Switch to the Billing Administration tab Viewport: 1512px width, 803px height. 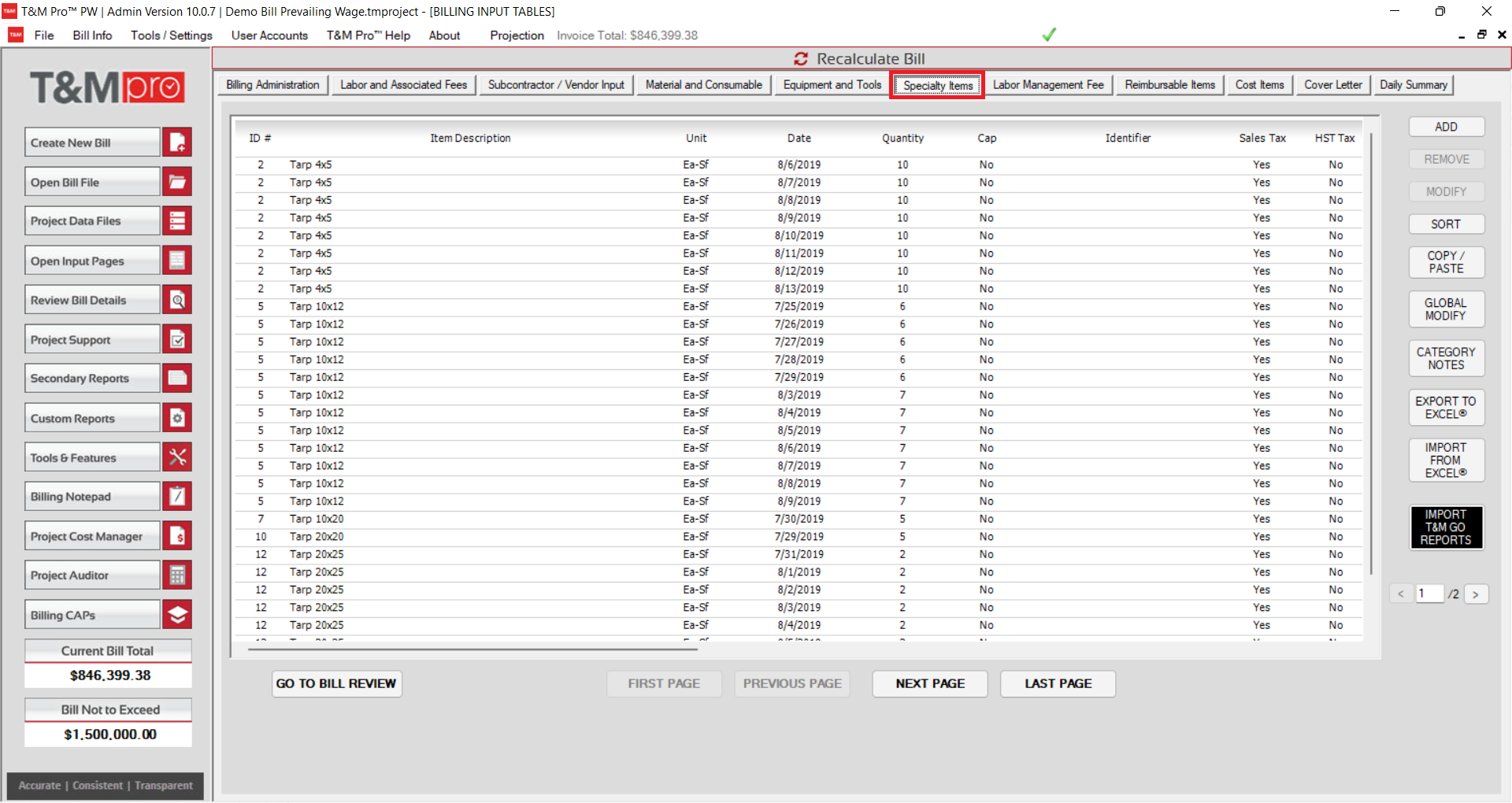[x=272, y=85]
